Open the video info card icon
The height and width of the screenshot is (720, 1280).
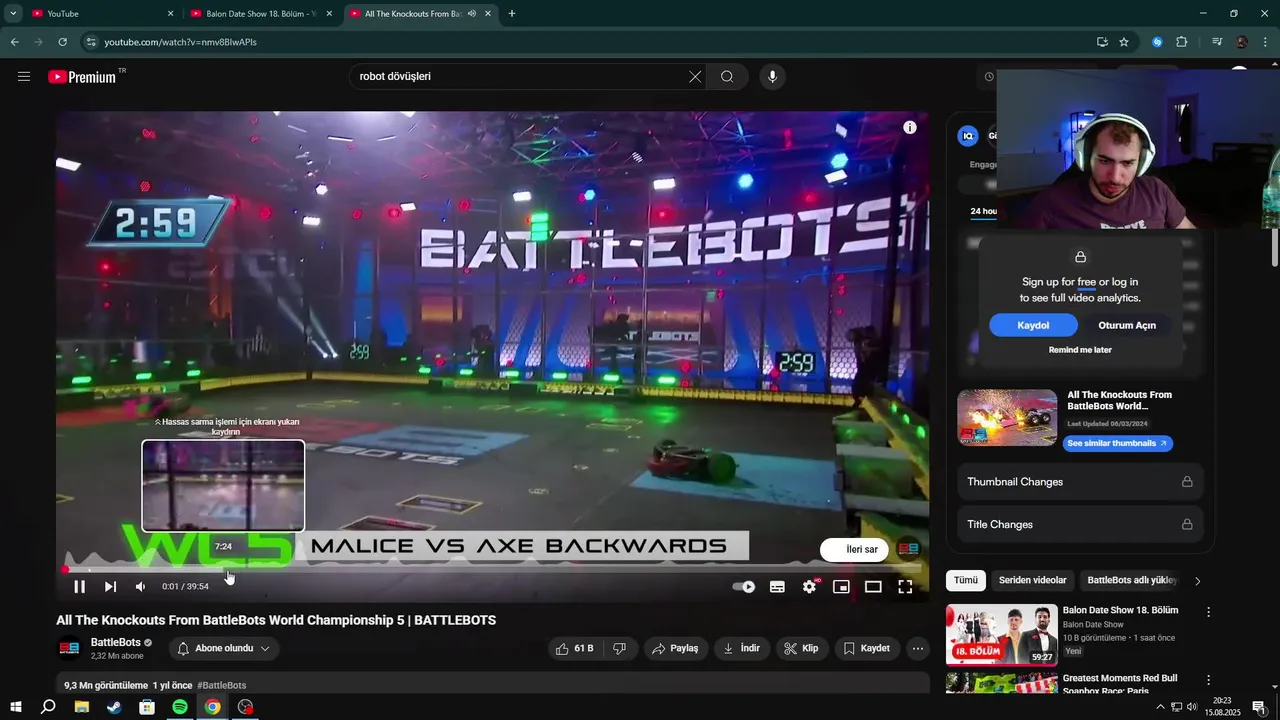pos(910,127)
